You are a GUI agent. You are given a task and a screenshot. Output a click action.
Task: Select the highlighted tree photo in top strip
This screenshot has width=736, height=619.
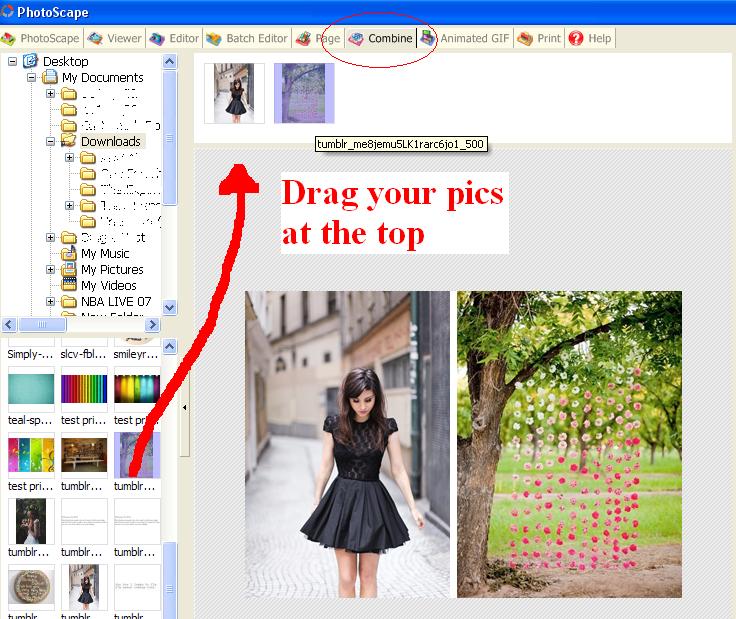click(304, 93)
